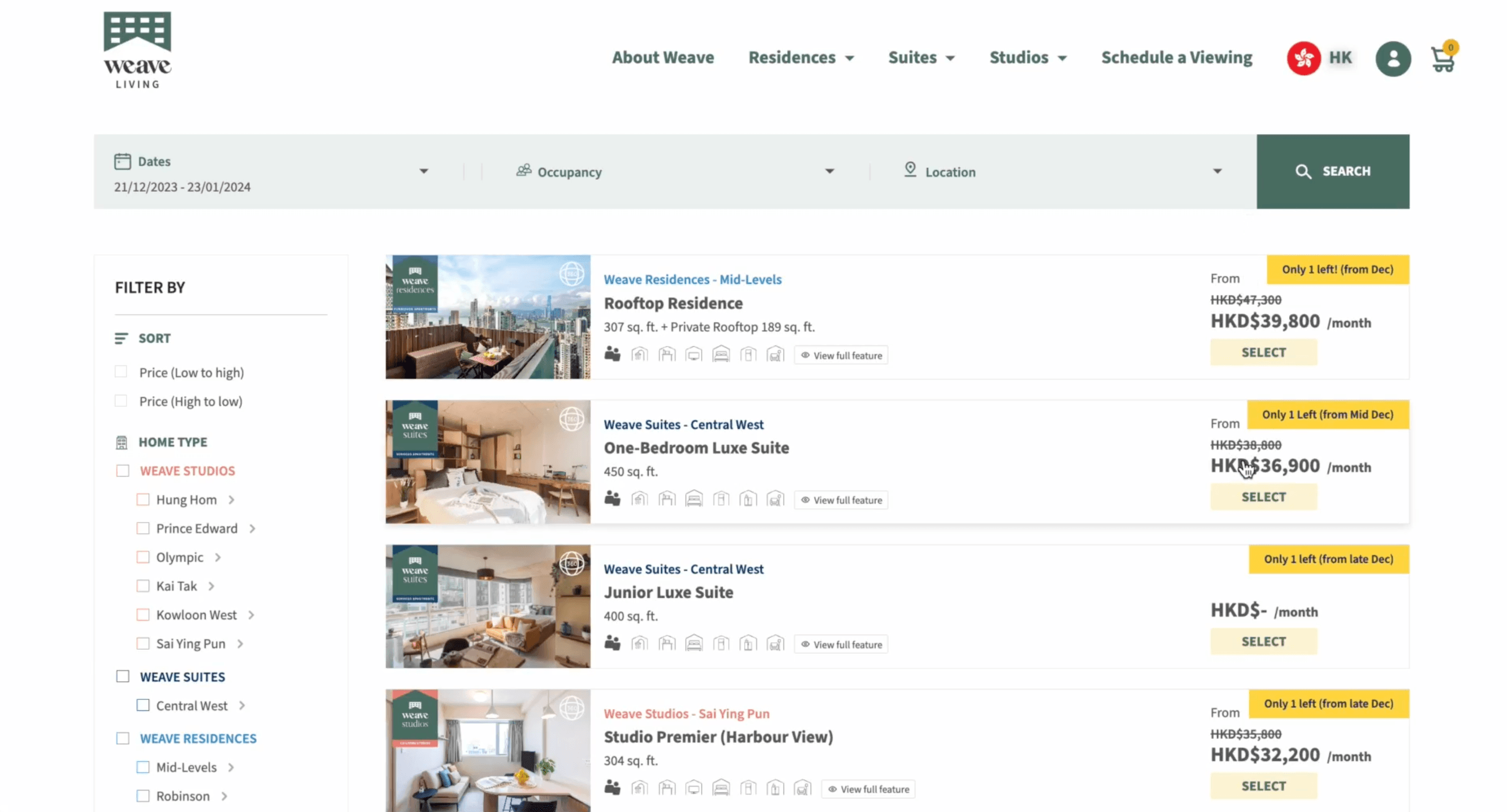Screen dimensions: 1507x812
Task: Select the One-Bedroom Luxe Suite listing
Action: click(x=1264, y=497)
